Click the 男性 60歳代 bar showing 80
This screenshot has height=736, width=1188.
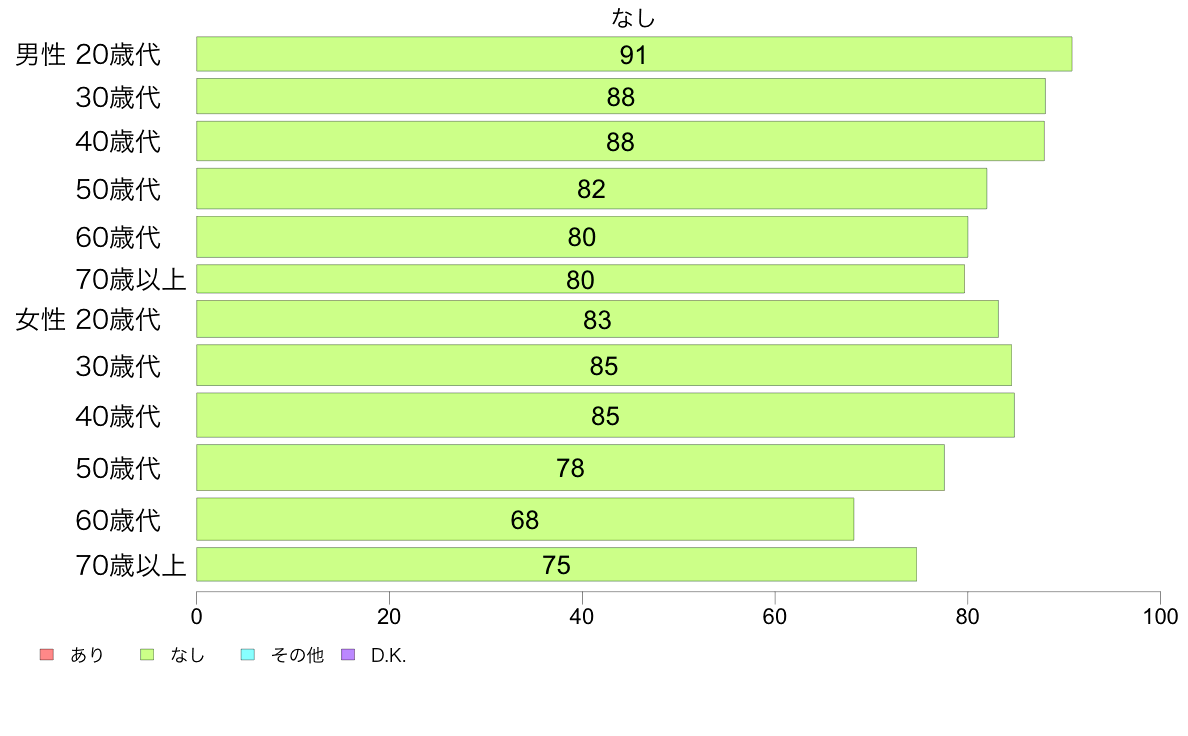coord(582,237)
